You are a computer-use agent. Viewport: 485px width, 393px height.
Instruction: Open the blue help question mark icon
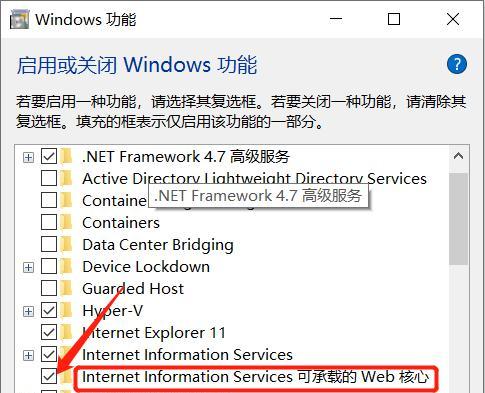click(457, 64)
